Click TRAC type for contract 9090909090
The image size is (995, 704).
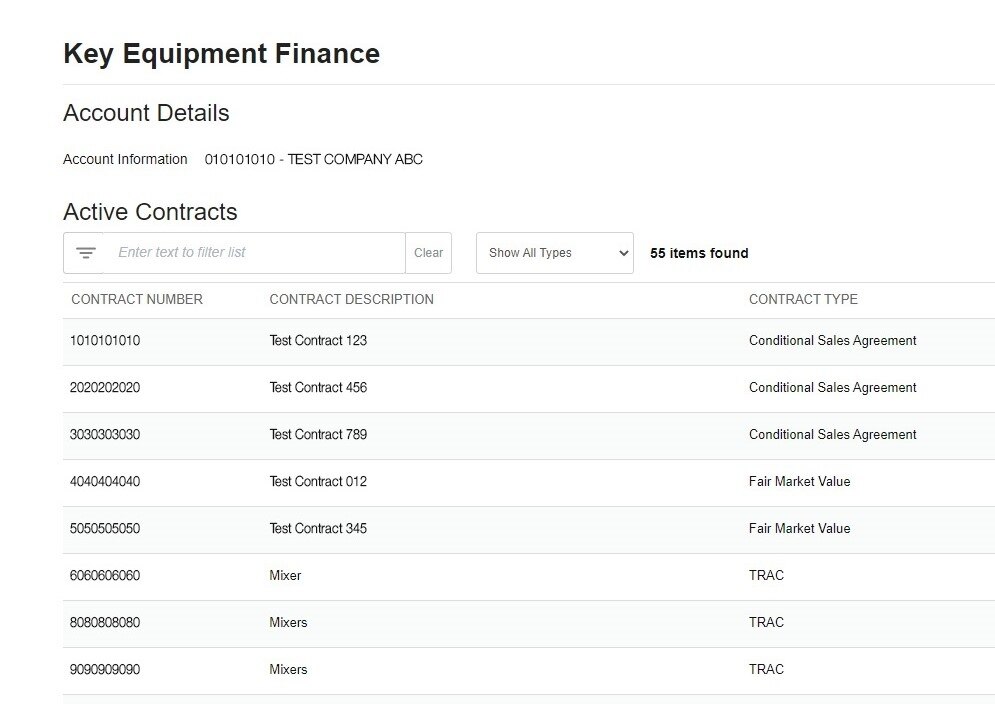point(767,670)
